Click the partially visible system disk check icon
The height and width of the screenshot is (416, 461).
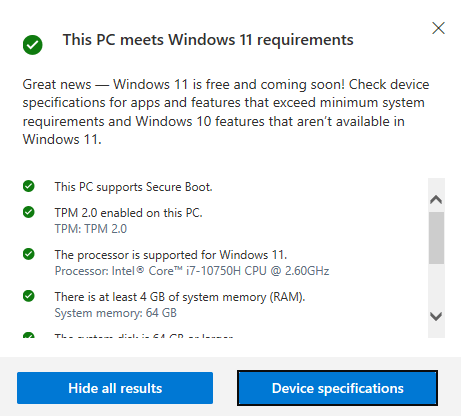[29, 335]
